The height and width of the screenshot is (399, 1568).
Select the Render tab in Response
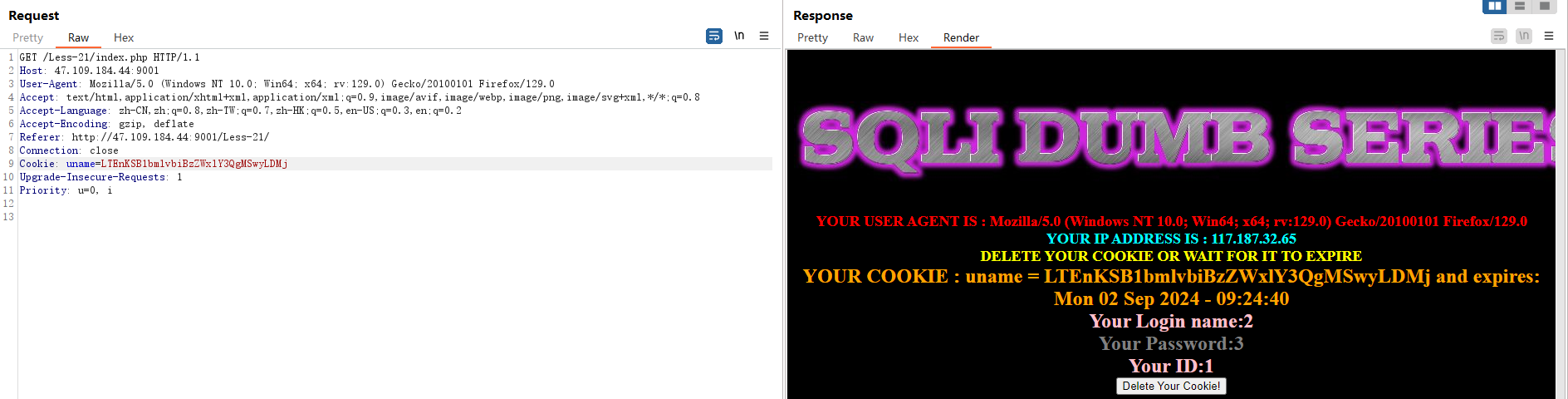click(961, 37)
